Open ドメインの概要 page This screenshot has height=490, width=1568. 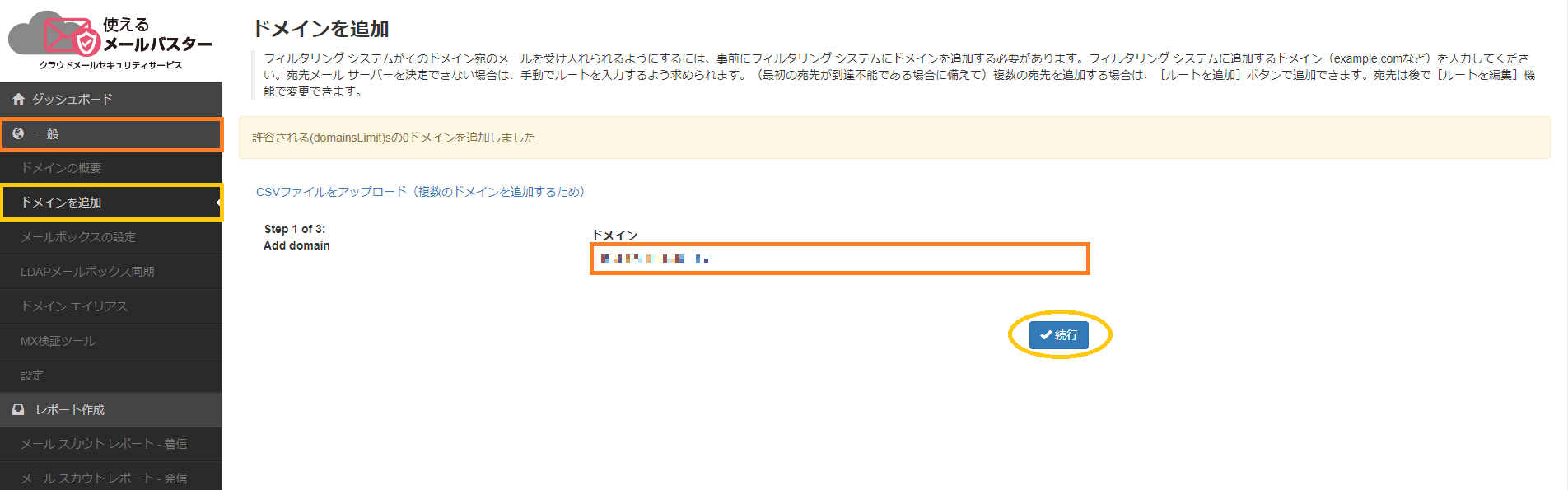pos(111,168)
